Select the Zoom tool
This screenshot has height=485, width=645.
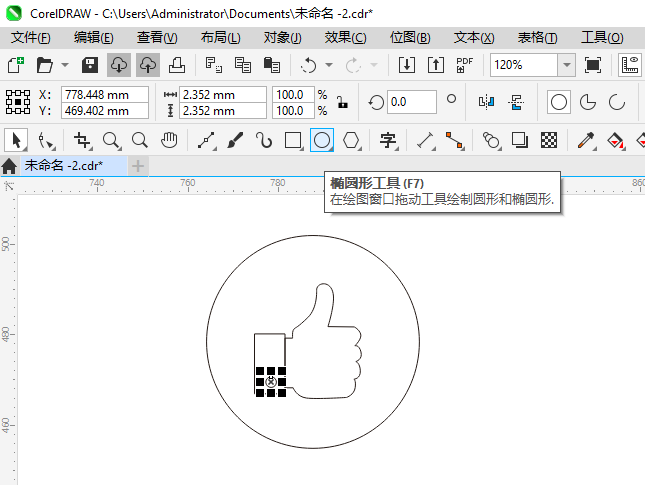[x=111, y=140]
